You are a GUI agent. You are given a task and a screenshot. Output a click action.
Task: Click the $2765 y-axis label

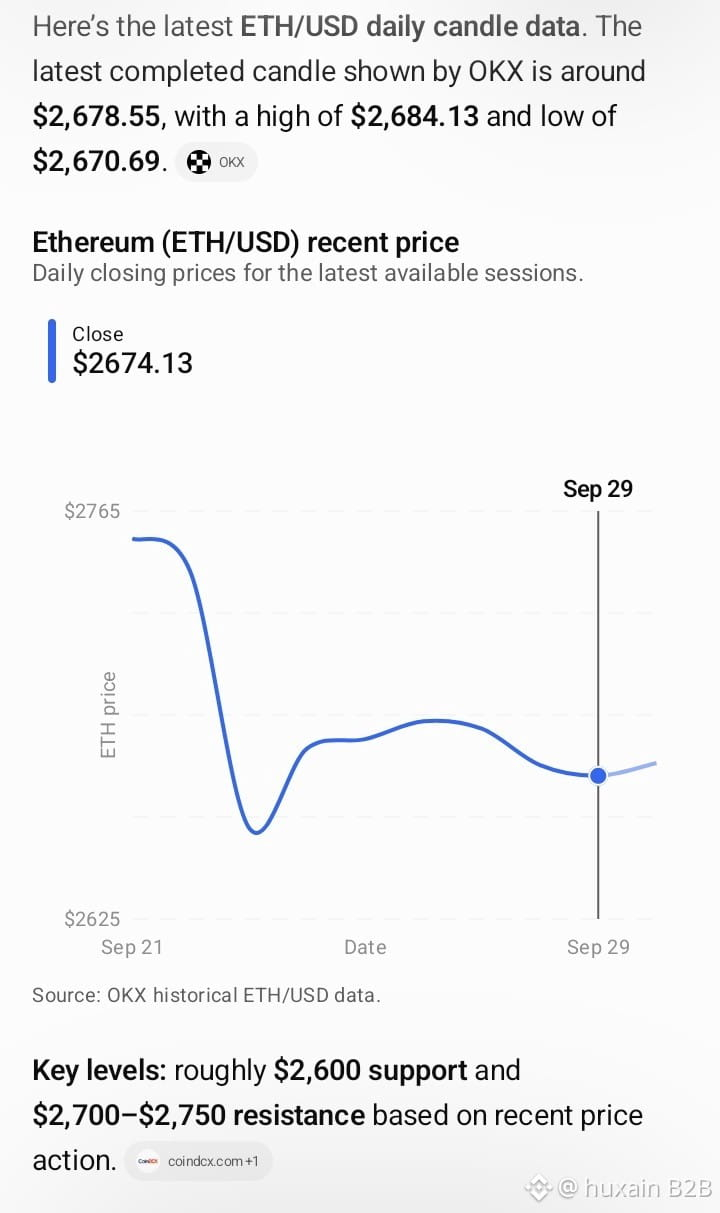(91, 511)
